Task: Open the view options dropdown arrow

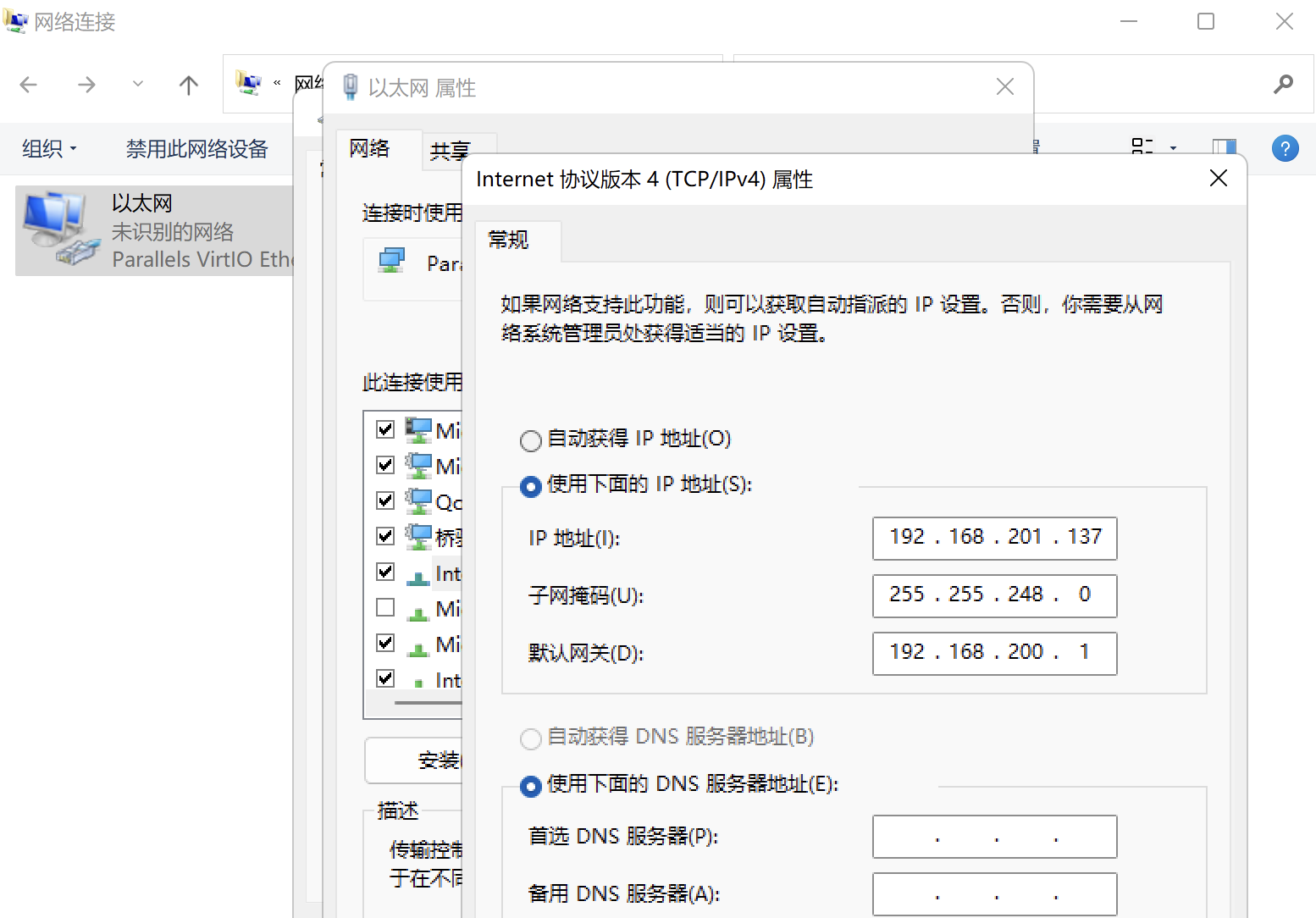Action: pyautogui.click(x=1173, y=147)
